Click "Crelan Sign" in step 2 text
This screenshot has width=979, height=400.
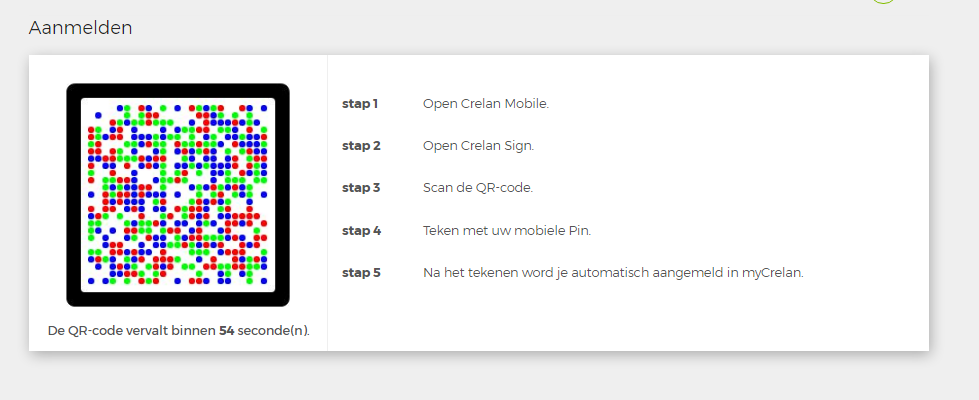tap(496, 145)
